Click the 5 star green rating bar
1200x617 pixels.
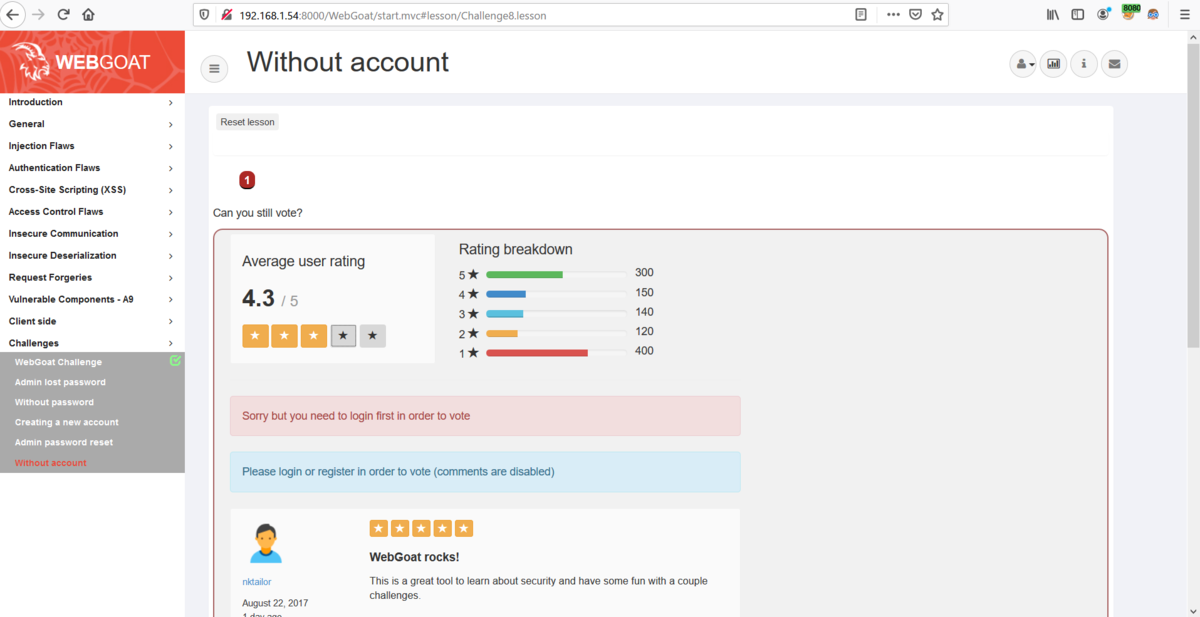(x=524, y=274)
